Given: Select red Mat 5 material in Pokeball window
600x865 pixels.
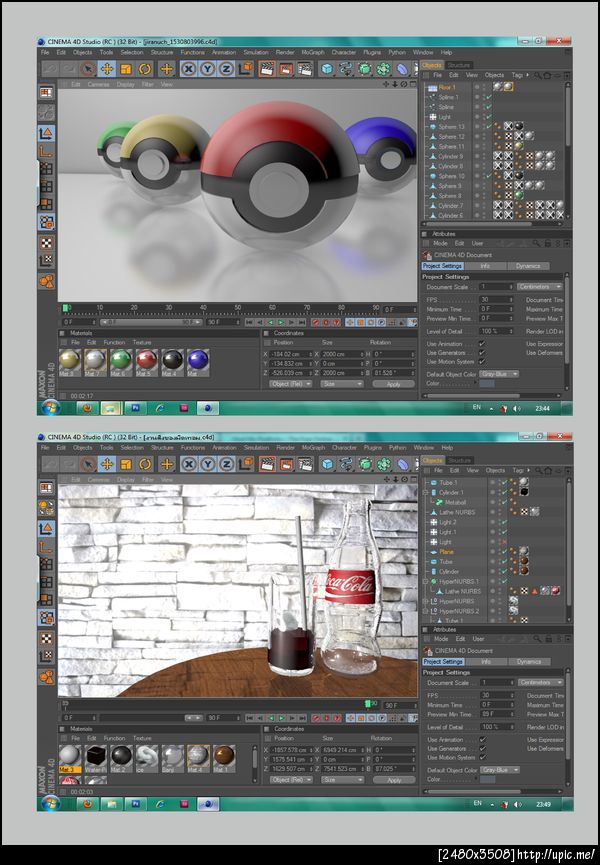Looking at the screenshot, I should click(147, 362).
